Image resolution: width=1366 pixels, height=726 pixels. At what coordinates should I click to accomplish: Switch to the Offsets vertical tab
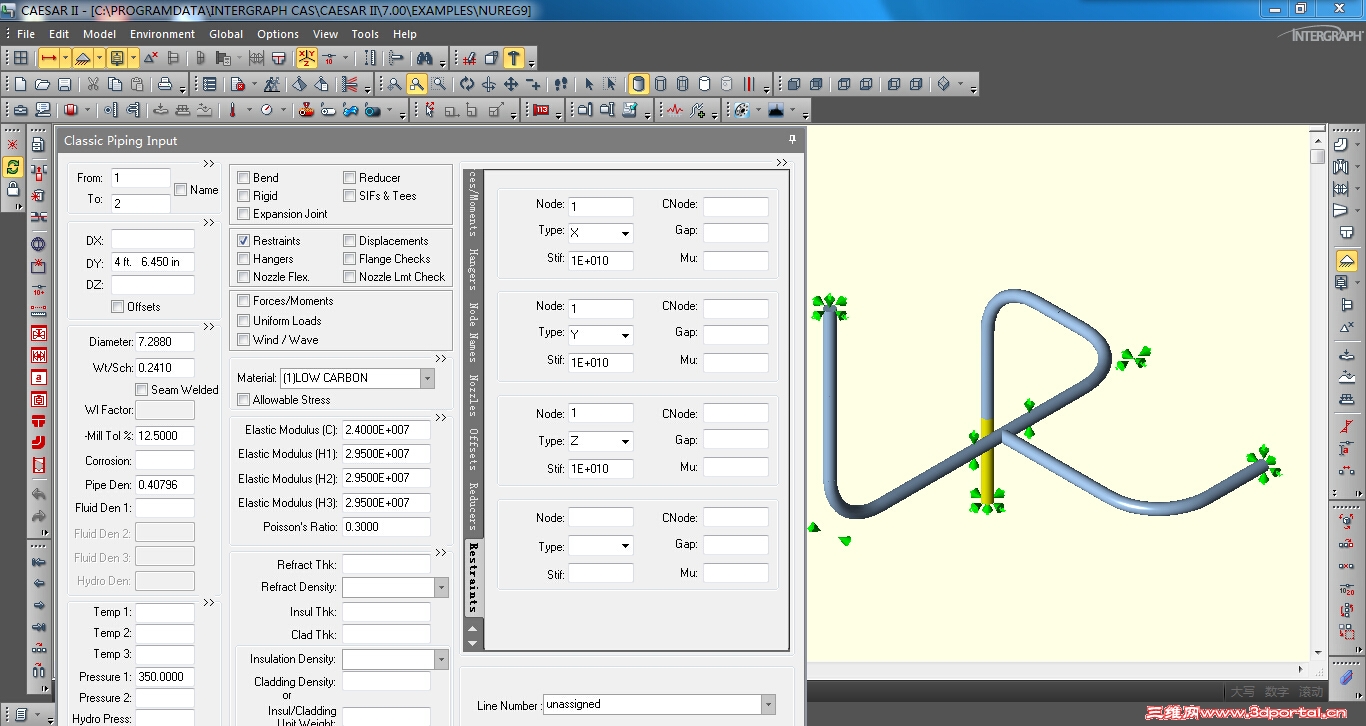pyautogui.click(x=473, y=450)
